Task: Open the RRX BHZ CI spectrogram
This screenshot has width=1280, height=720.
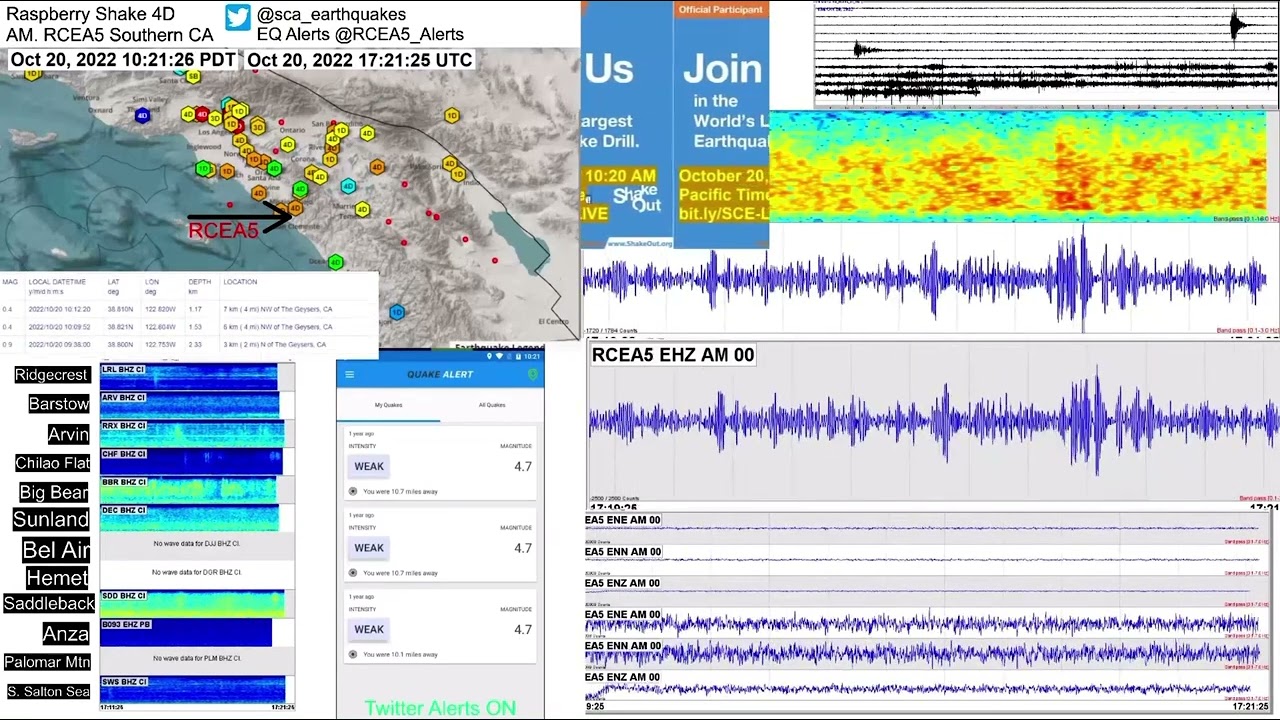Action: click(x=192, y=433)
